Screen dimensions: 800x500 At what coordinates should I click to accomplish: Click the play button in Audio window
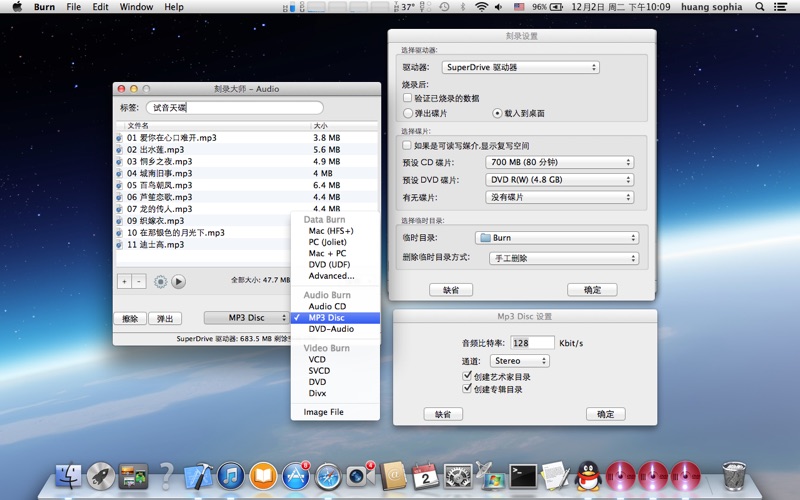(178, 282)
